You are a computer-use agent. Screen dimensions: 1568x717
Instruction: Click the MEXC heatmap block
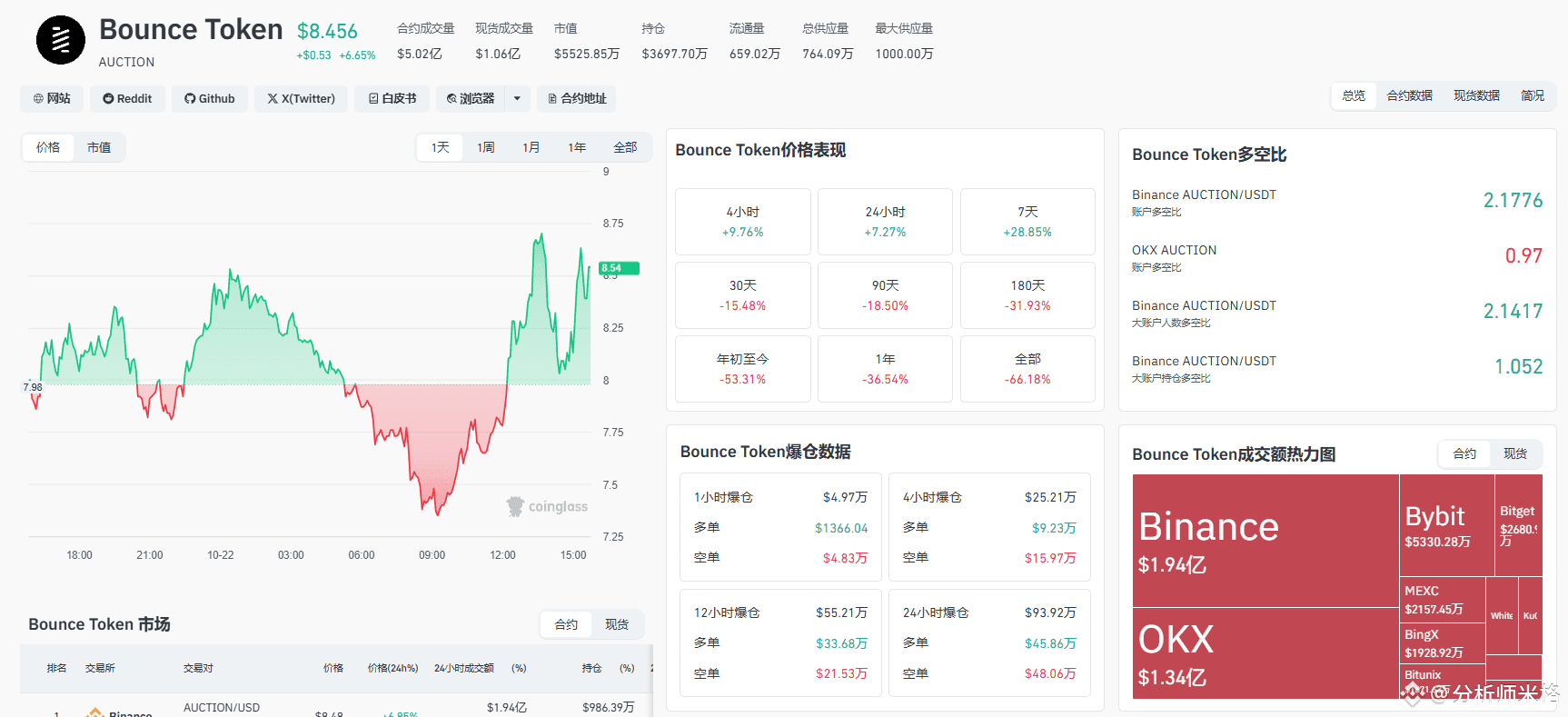[1443, 599]
